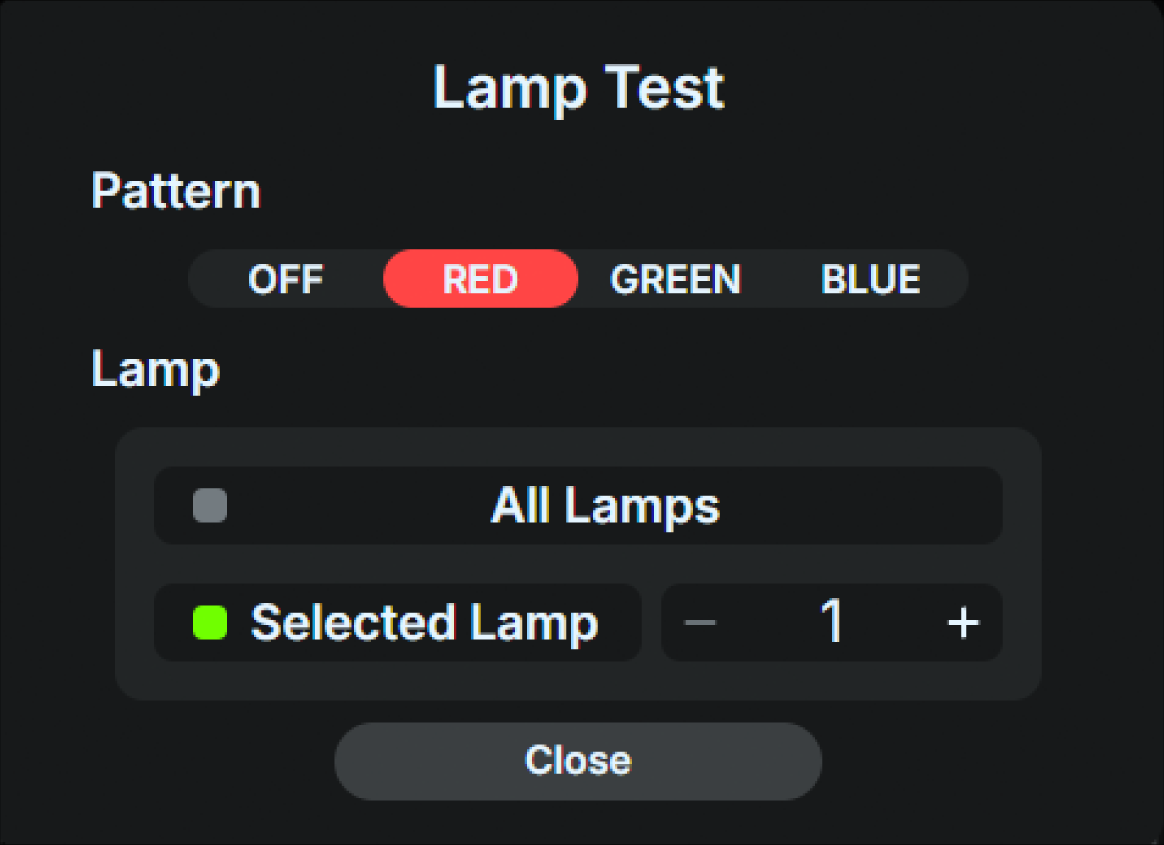Select OFF in the pattern segmented control
The width and height of the screenshot is (1164, 845).
pos(286,280)
